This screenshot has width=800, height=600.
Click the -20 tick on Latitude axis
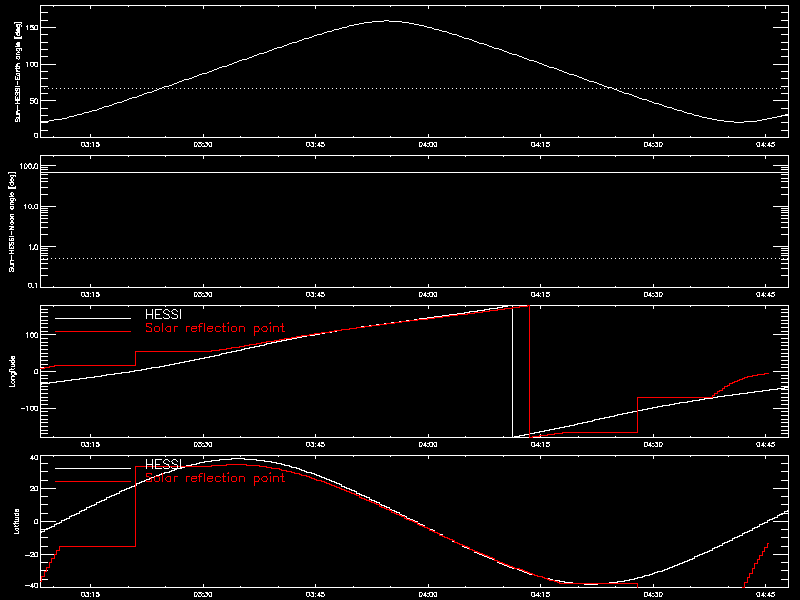pos(32,555)
